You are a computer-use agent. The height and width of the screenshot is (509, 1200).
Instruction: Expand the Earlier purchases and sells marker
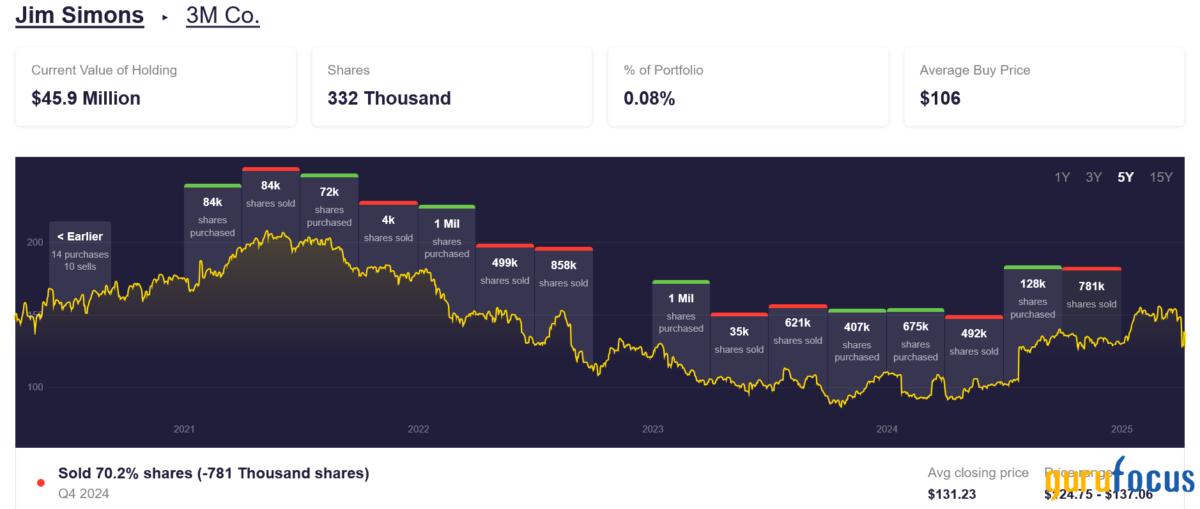pos(80,252)
